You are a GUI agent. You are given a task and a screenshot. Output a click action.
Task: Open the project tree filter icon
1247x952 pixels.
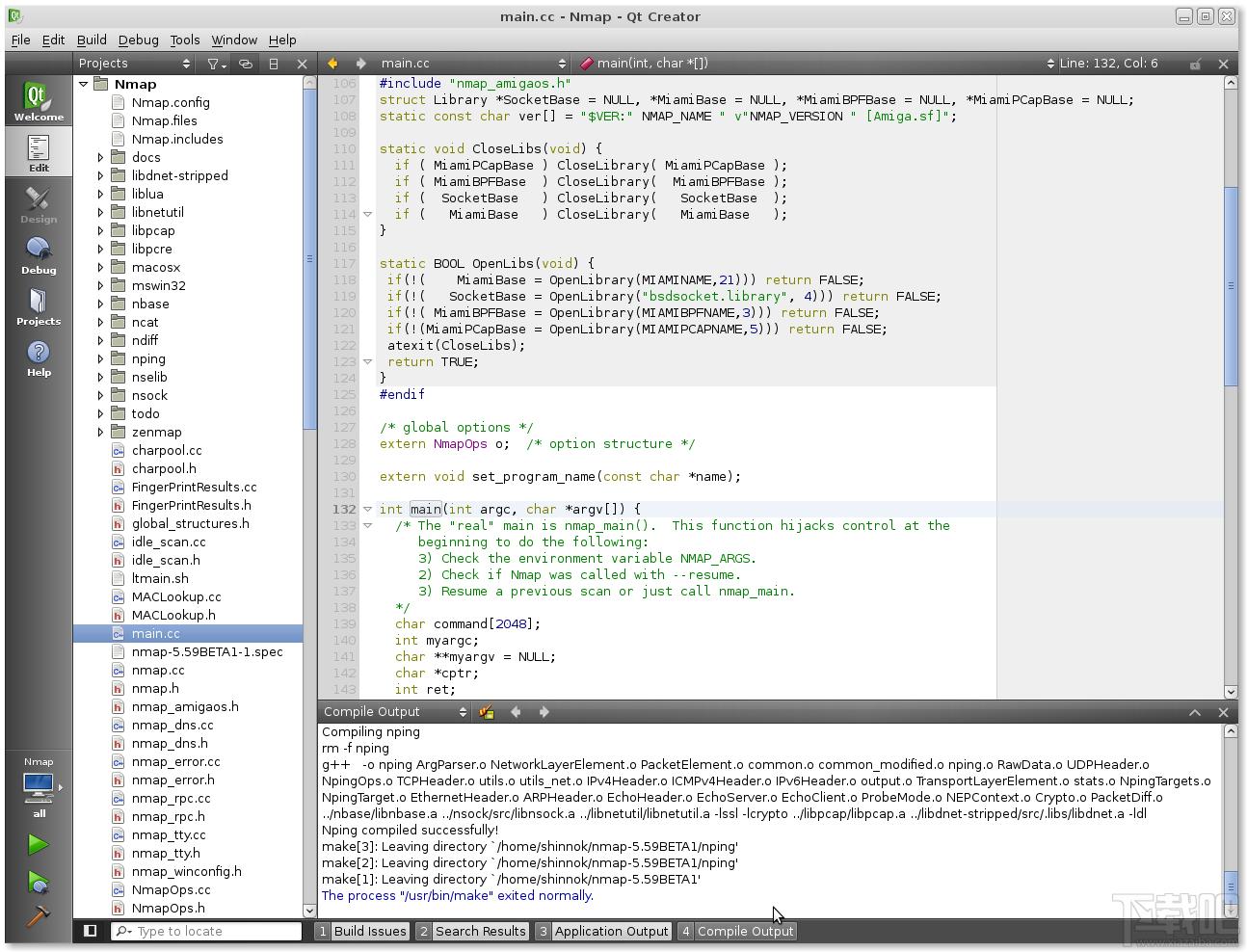point(216,64)
